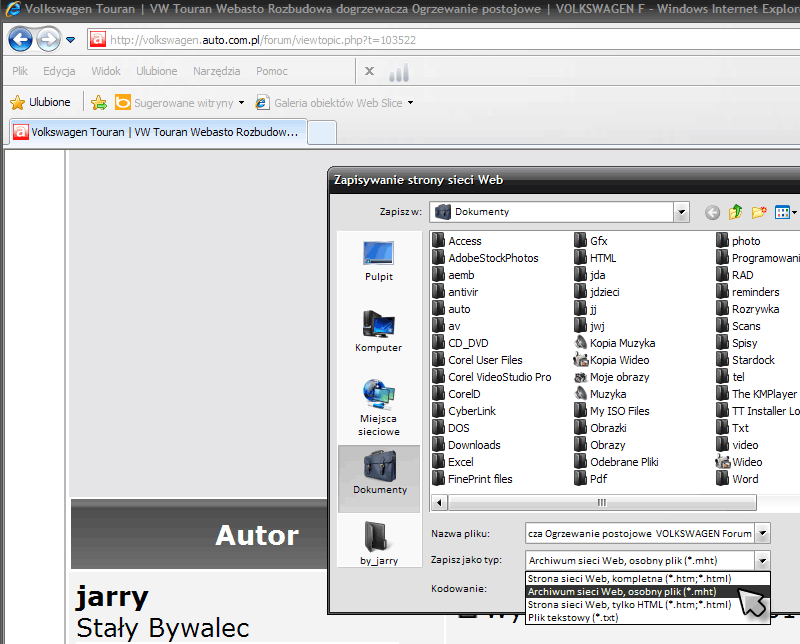Select the Rozrywka folder

tap(748, 309)
